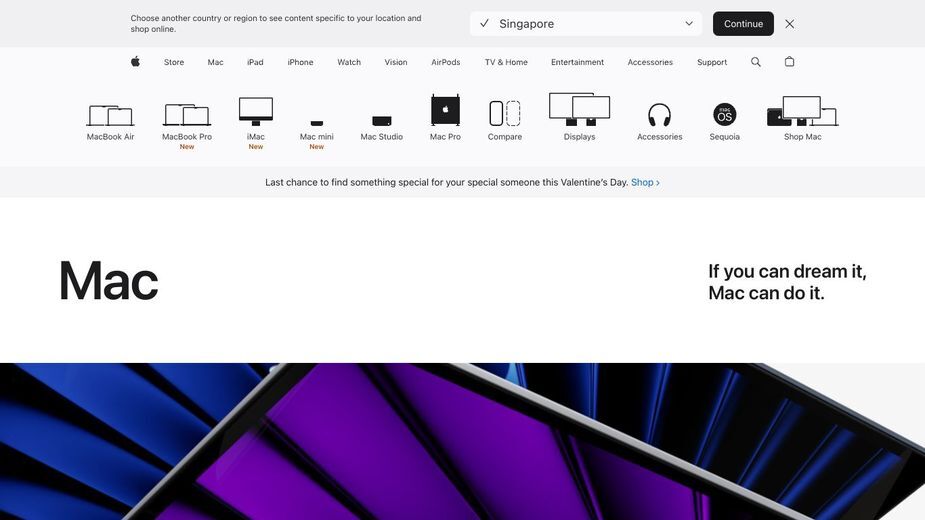Click the Apple logo home icon
The image size is (925, 520).
pos(136,61)
